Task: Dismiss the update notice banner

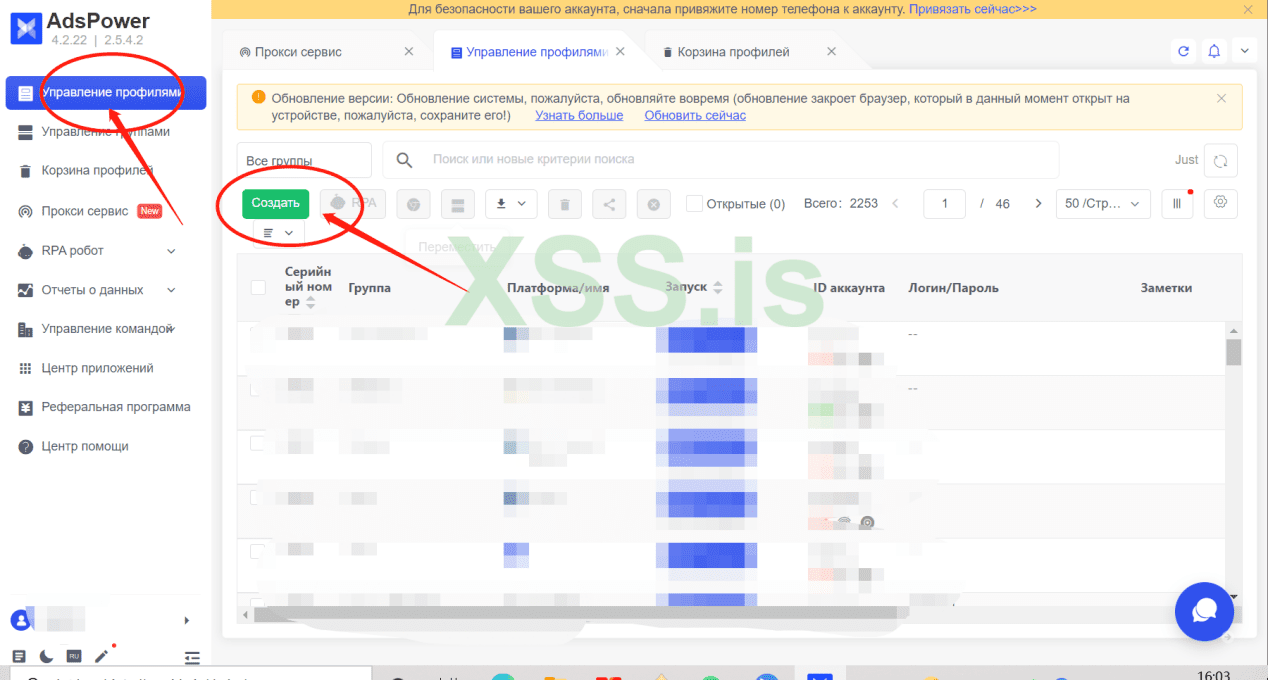Action: click(1221, 99)
